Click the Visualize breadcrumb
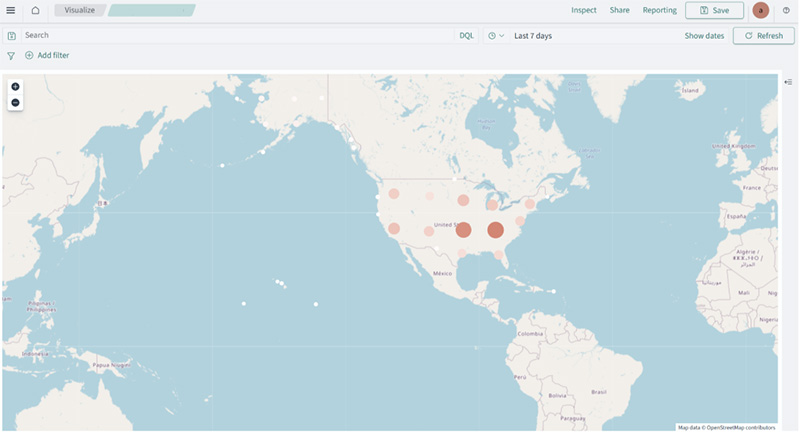This screenshot has width=800, height=432. click(x=79, y=10)
